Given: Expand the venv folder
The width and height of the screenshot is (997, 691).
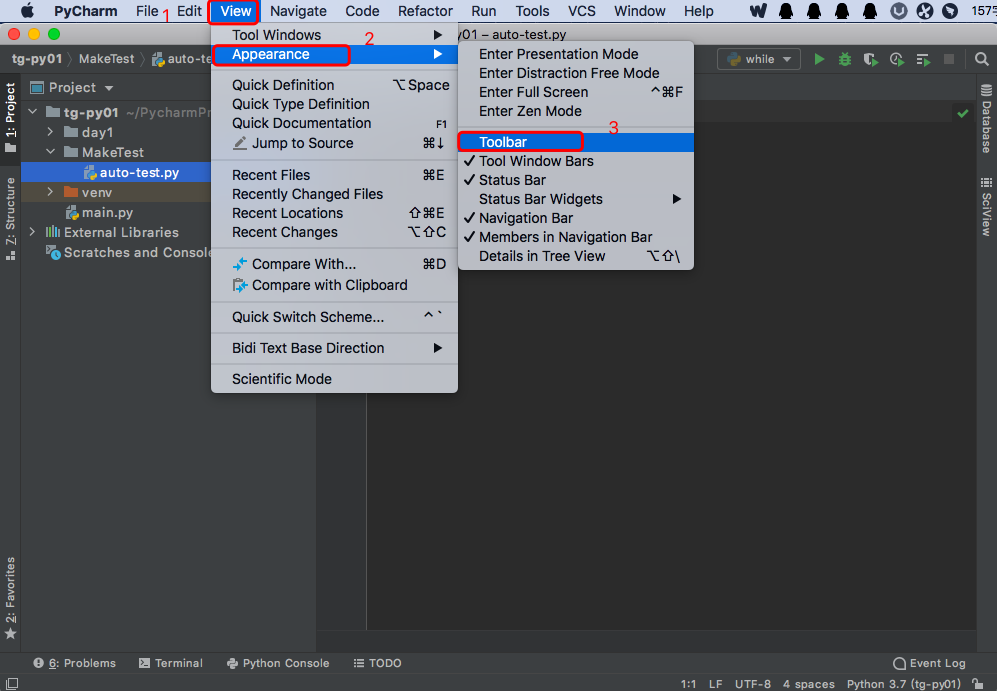Looking at the screenshot, I should pyautogui.click(x=50, y=191).
